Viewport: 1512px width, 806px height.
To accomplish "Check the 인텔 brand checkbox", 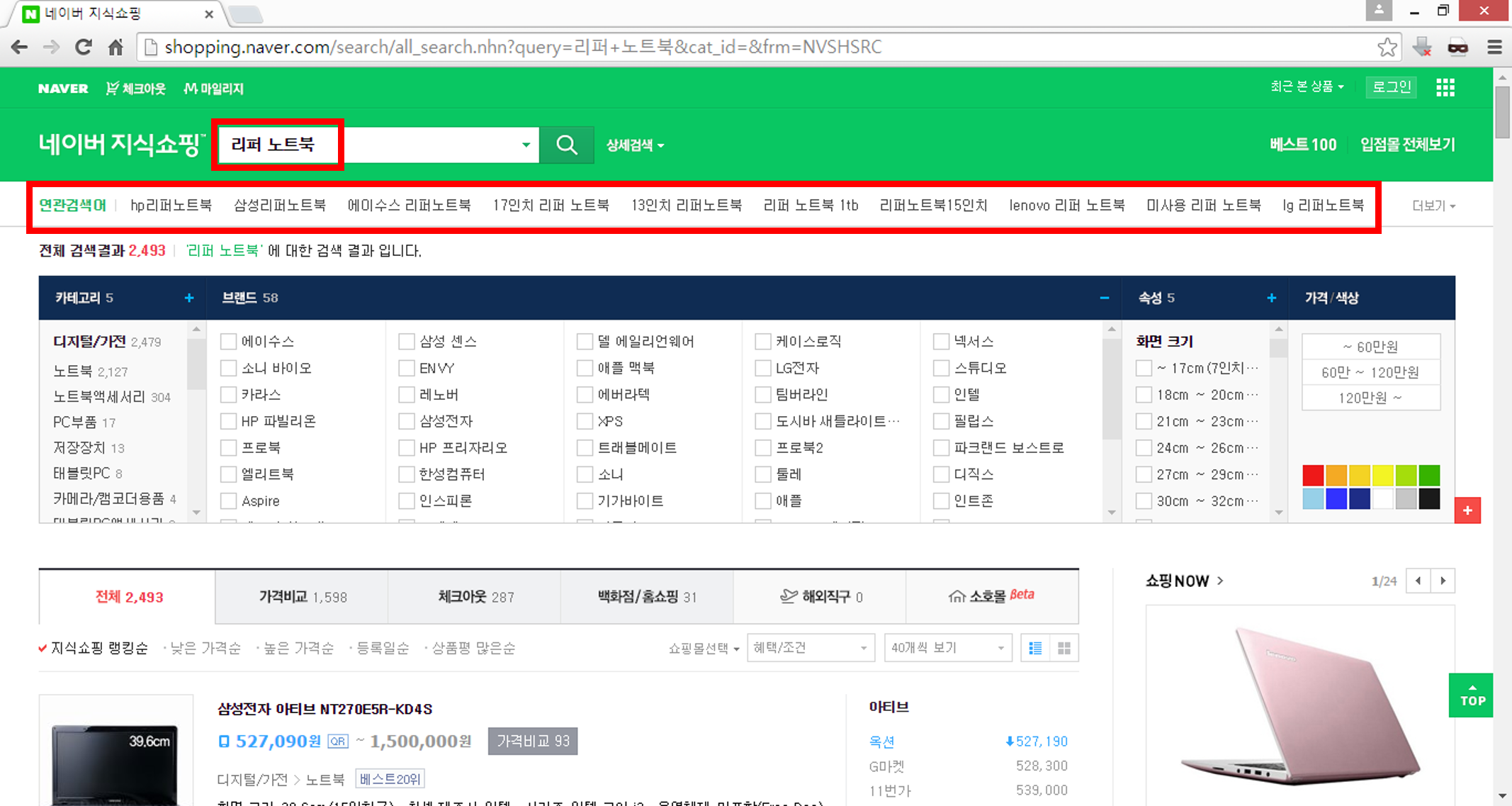I will coord(941,395).
